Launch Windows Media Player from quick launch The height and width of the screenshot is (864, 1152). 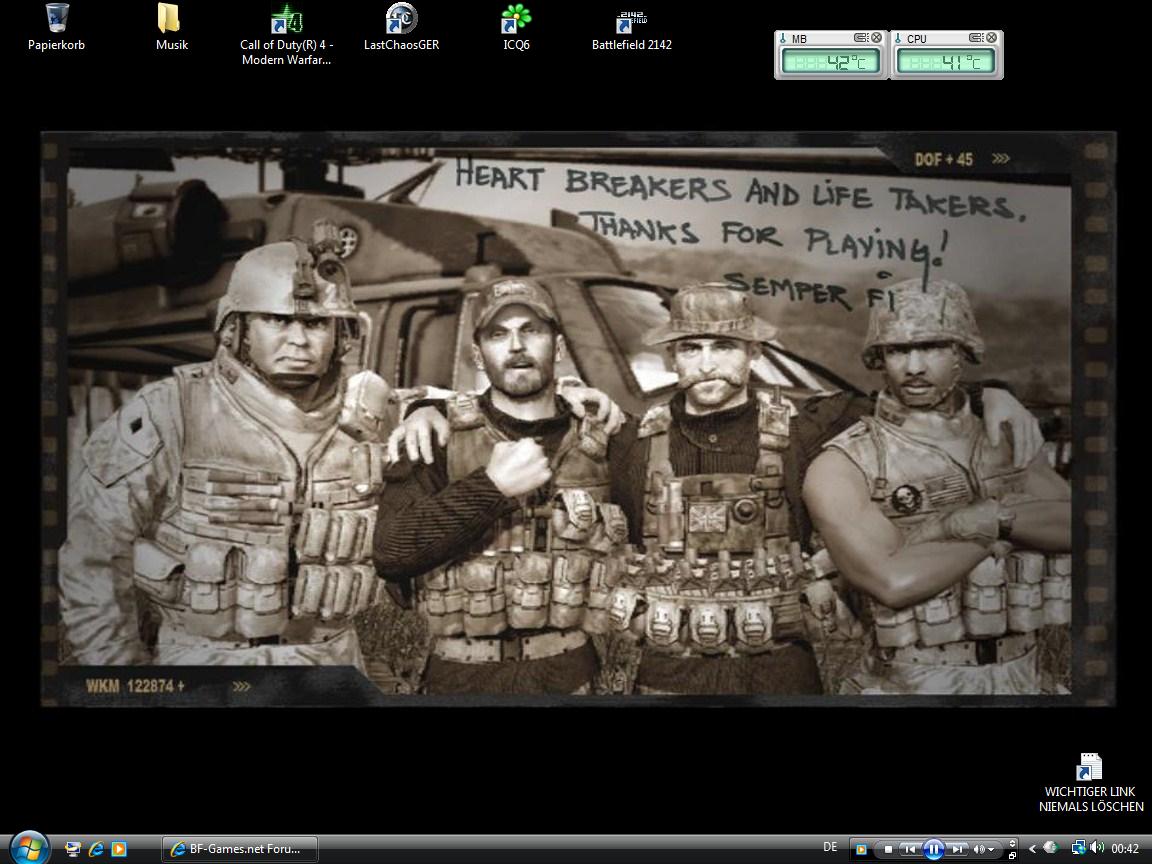118,849
